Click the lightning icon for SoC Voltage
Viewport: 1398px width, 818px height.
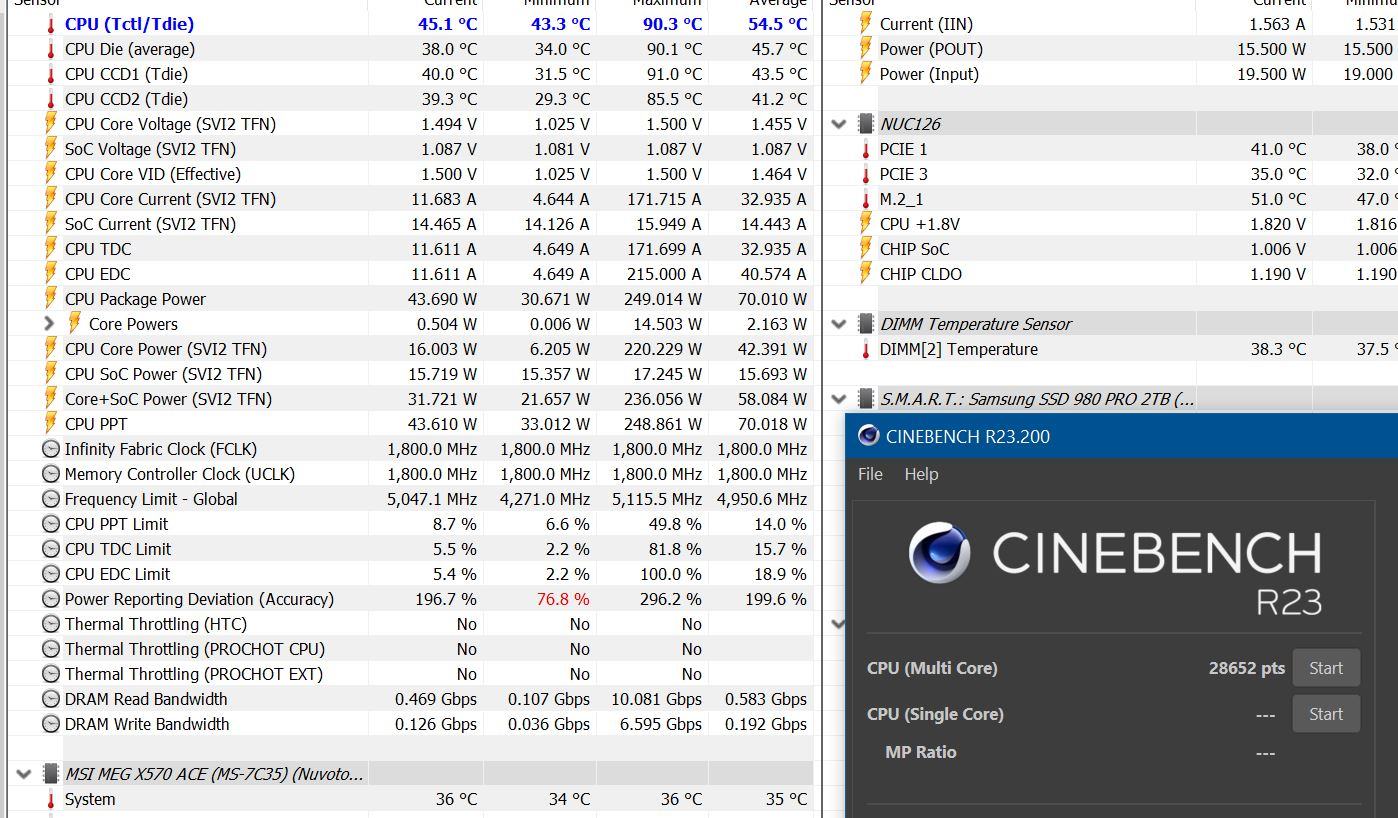tap(51, 149)
